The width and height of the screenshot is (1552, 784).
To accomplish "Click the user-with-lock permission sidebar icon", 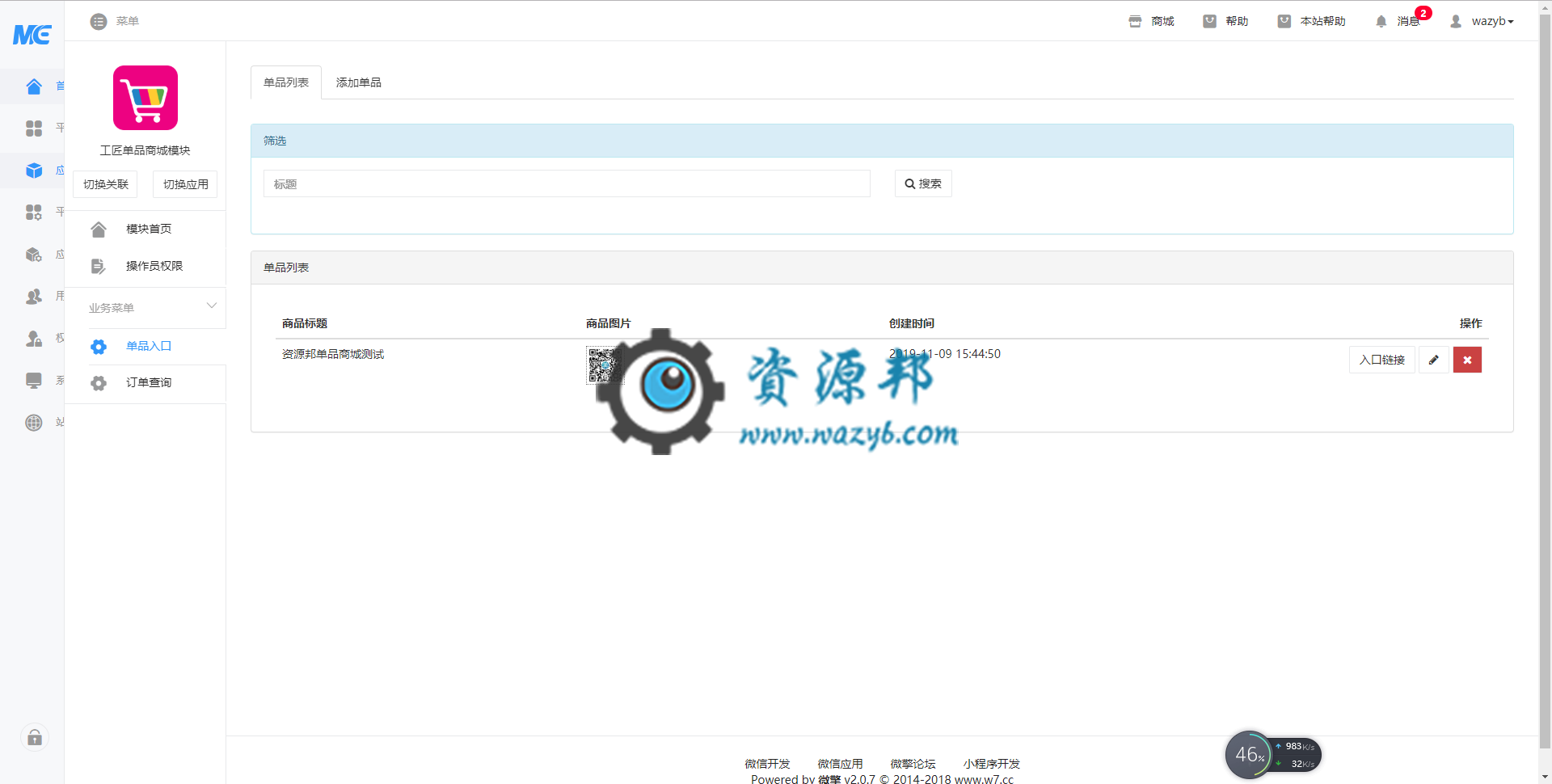I will pos(34,339).
